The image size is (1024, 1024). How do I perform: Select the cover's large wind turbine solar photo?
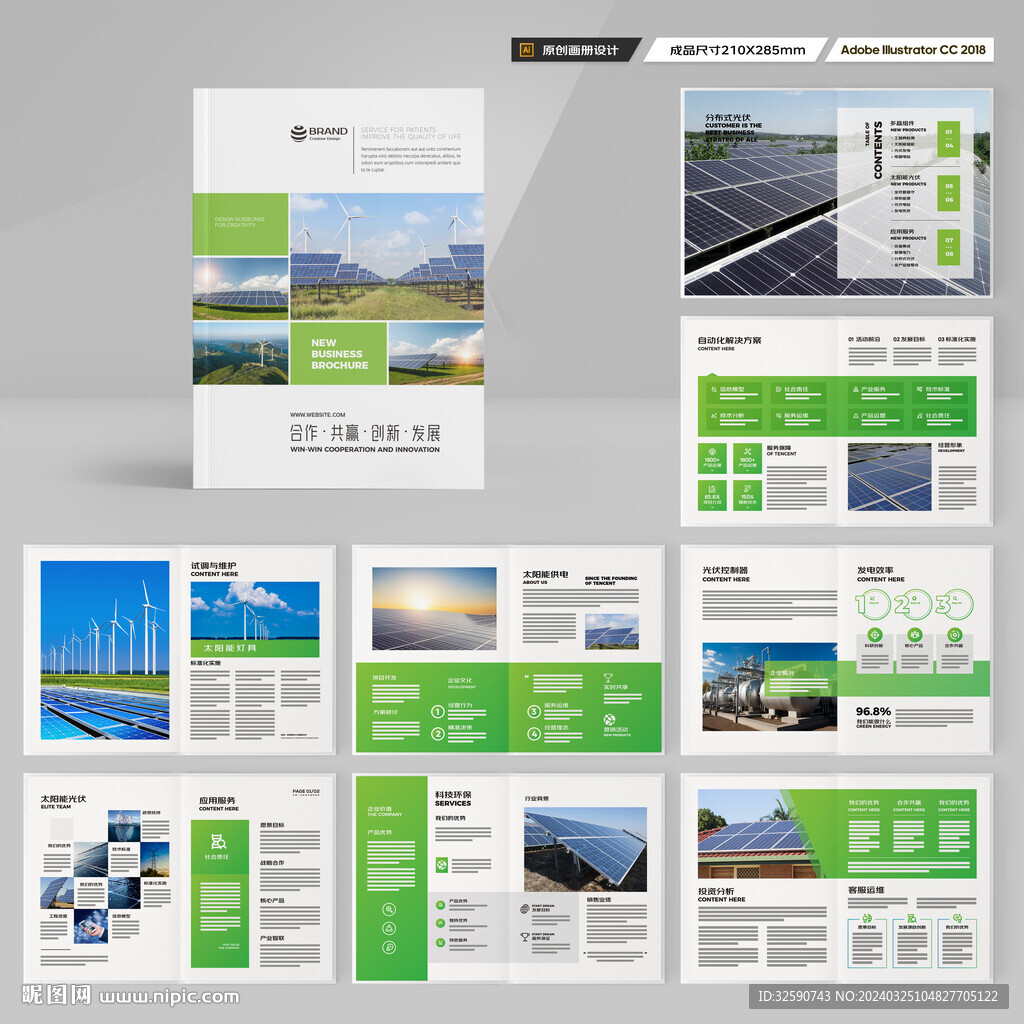(387, 257)
